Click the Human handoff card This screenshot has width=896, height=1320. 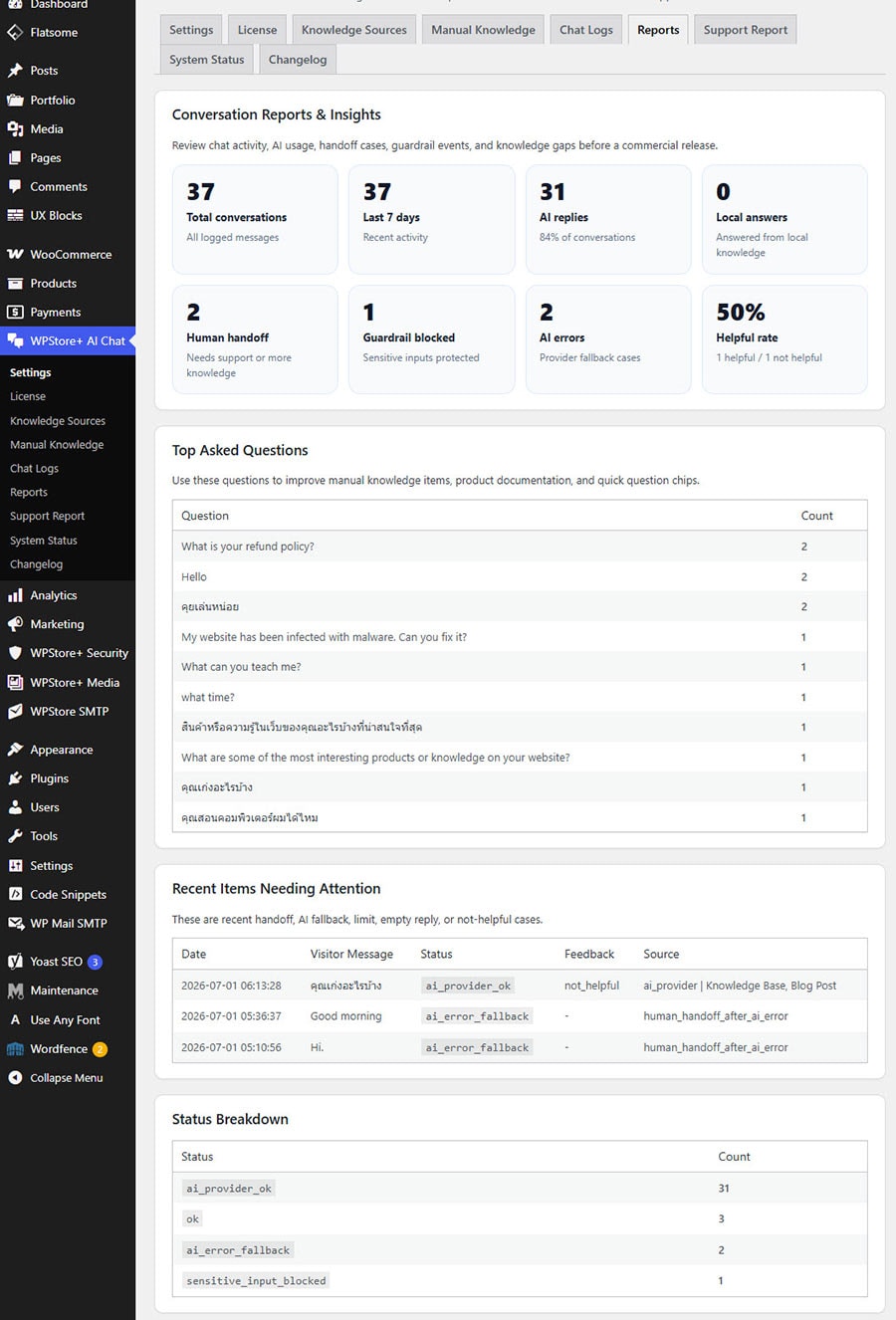[256, 340]
